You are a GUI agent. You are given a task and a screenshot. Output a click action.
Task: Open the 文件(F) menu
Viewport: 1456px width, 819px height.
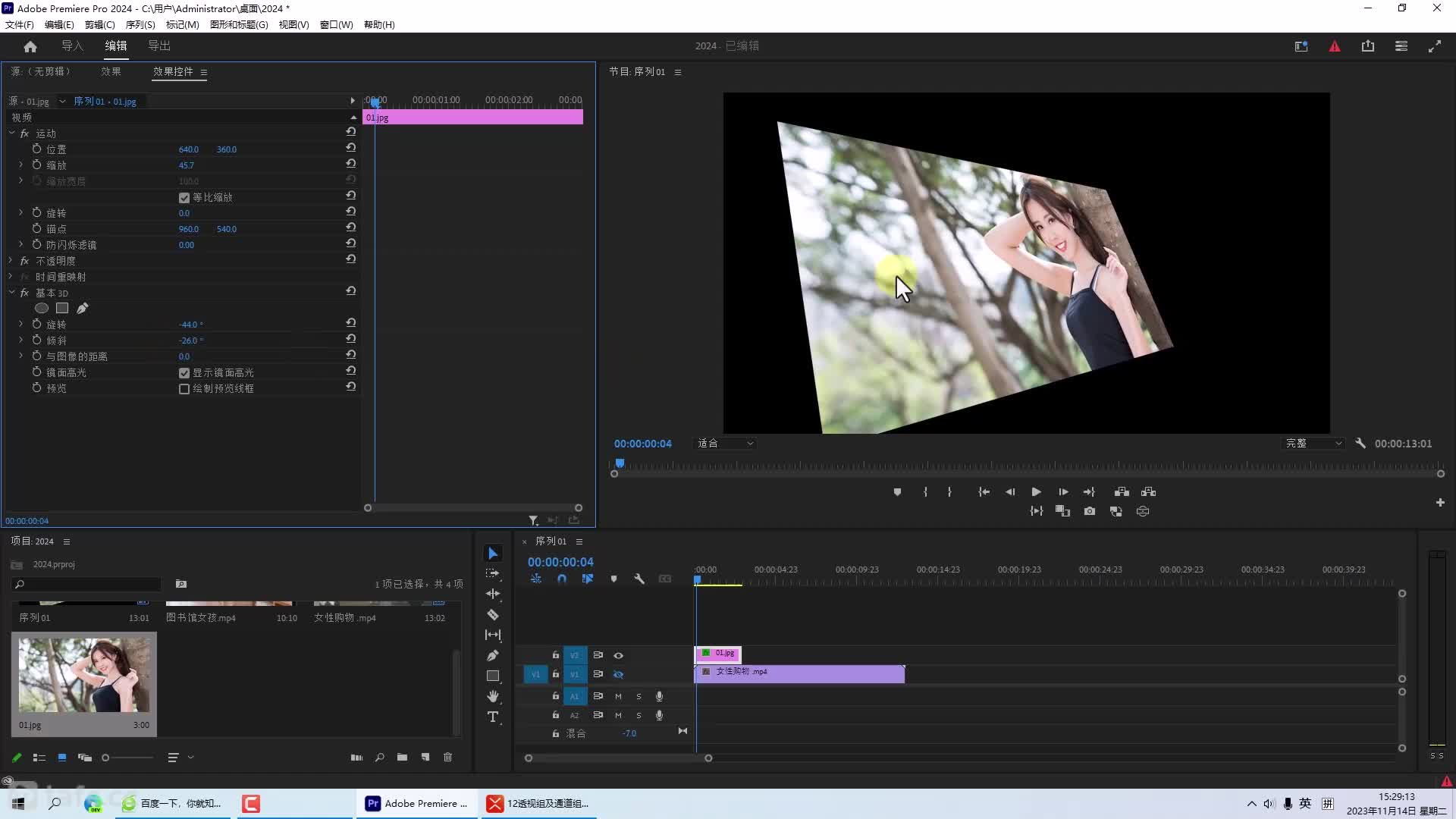coord(19,24)
